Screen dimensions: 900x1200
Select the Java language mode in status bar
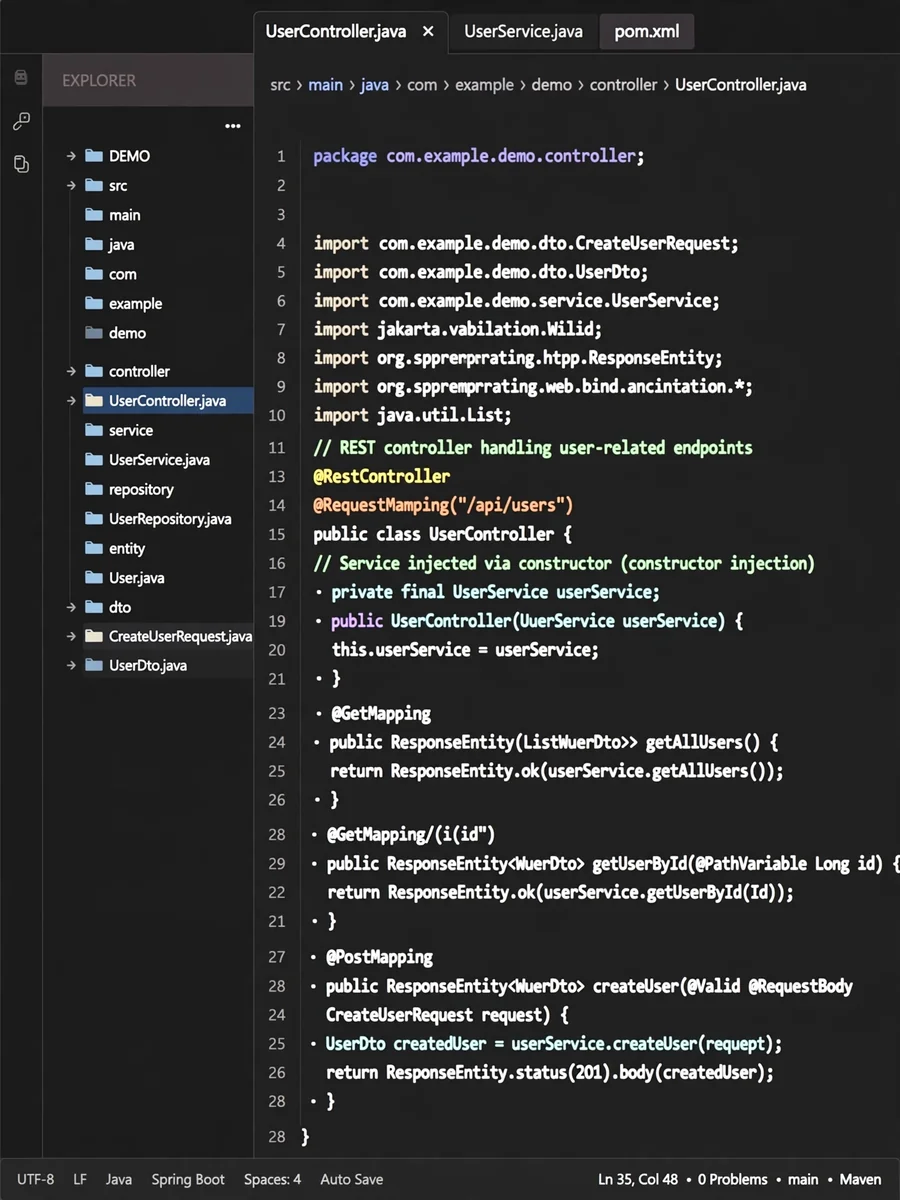(119, 1179)
